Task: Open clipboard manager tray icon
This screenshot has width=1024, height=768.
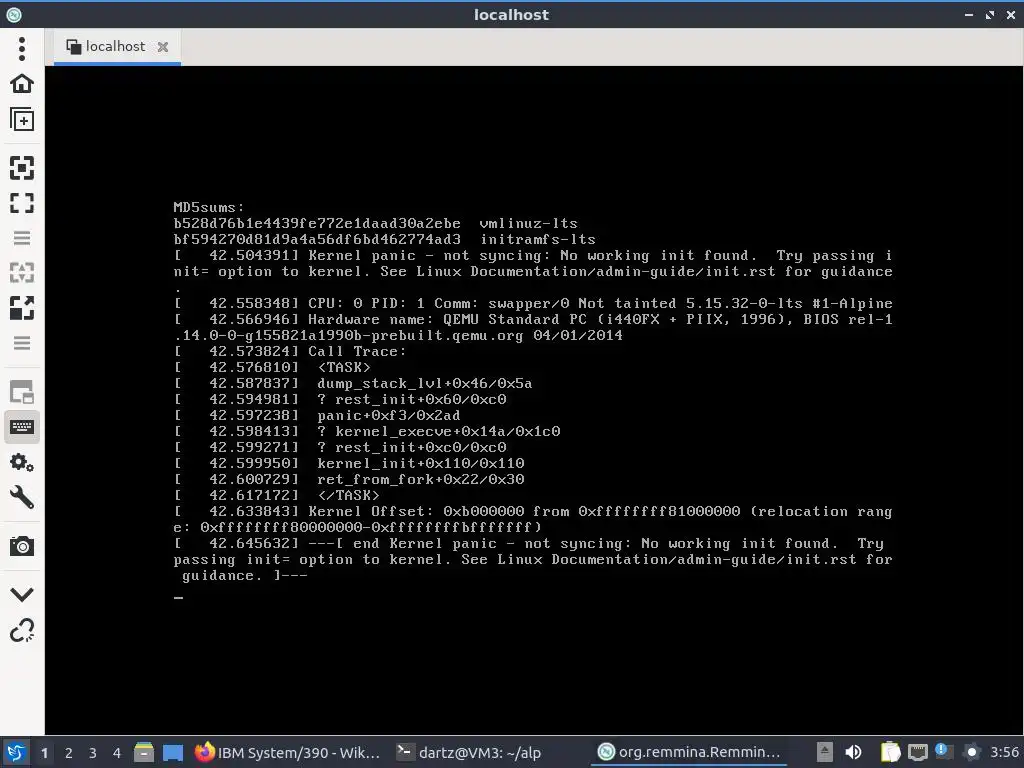Action: [890, 752]
